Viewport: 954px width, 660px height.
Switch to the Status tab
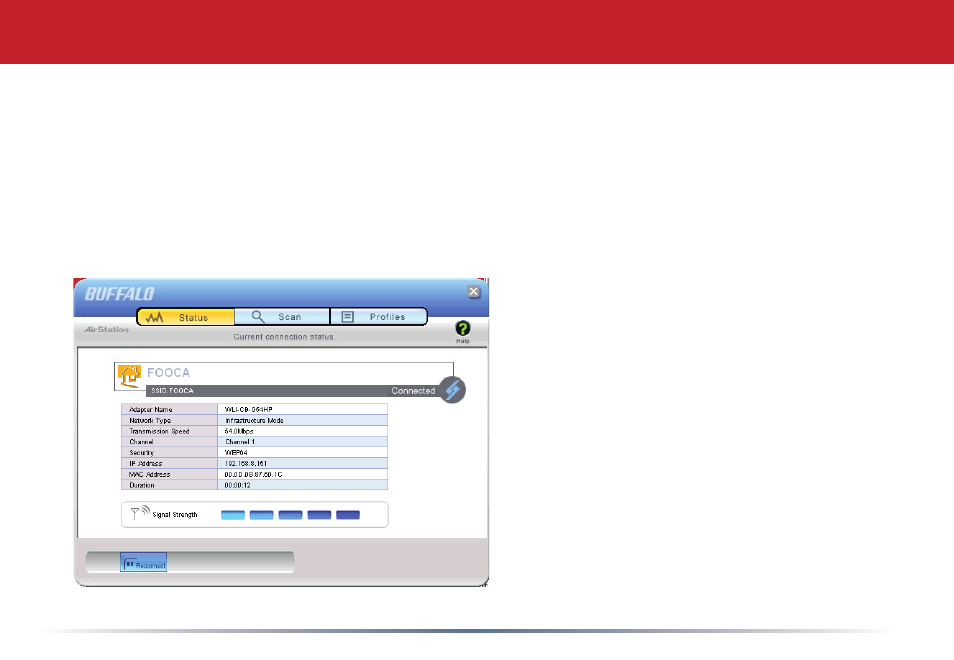[186, 317]
